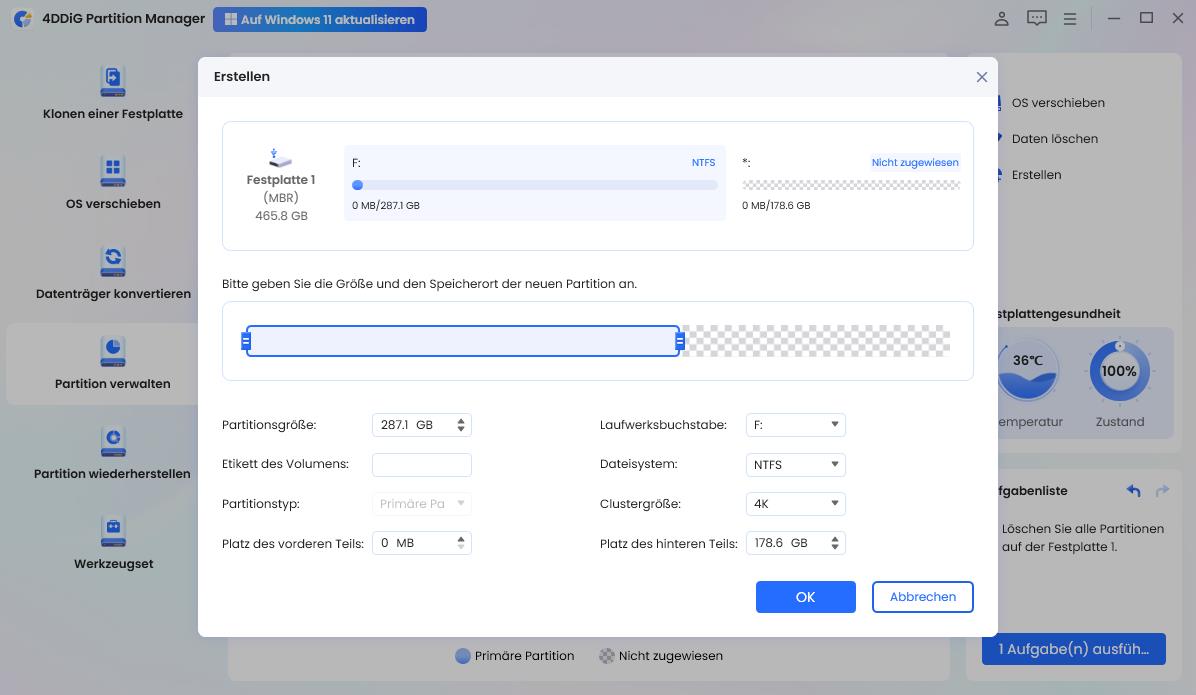The height and width of the screenshot is (695, 1196).
Task: Click the Etikett des Volumens text field
Action: (421, 465)
